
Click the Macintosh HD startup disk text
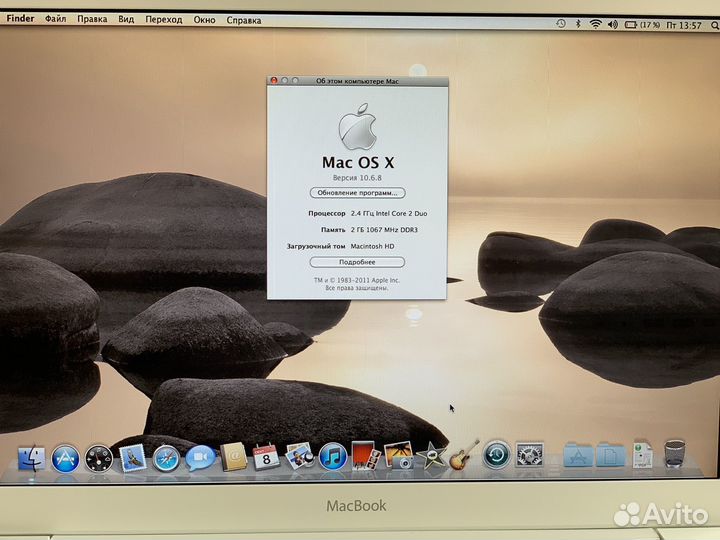coord(372,246)
